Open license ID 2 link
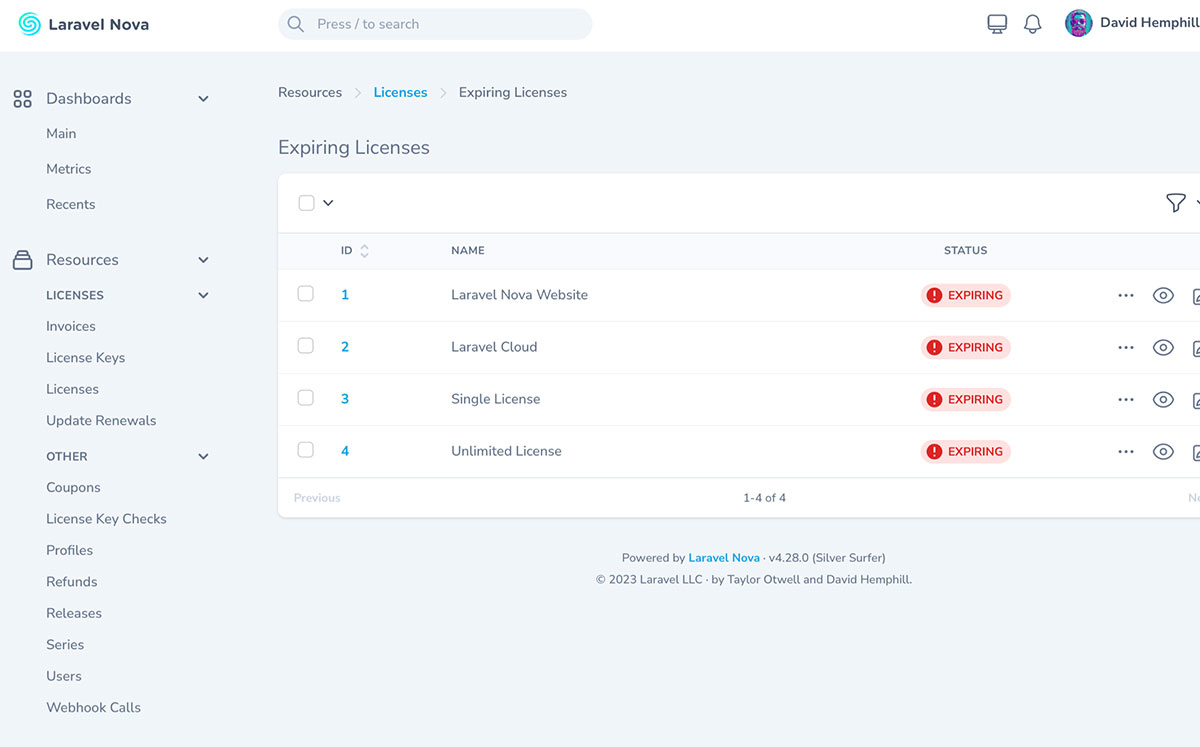 point(345,347)
